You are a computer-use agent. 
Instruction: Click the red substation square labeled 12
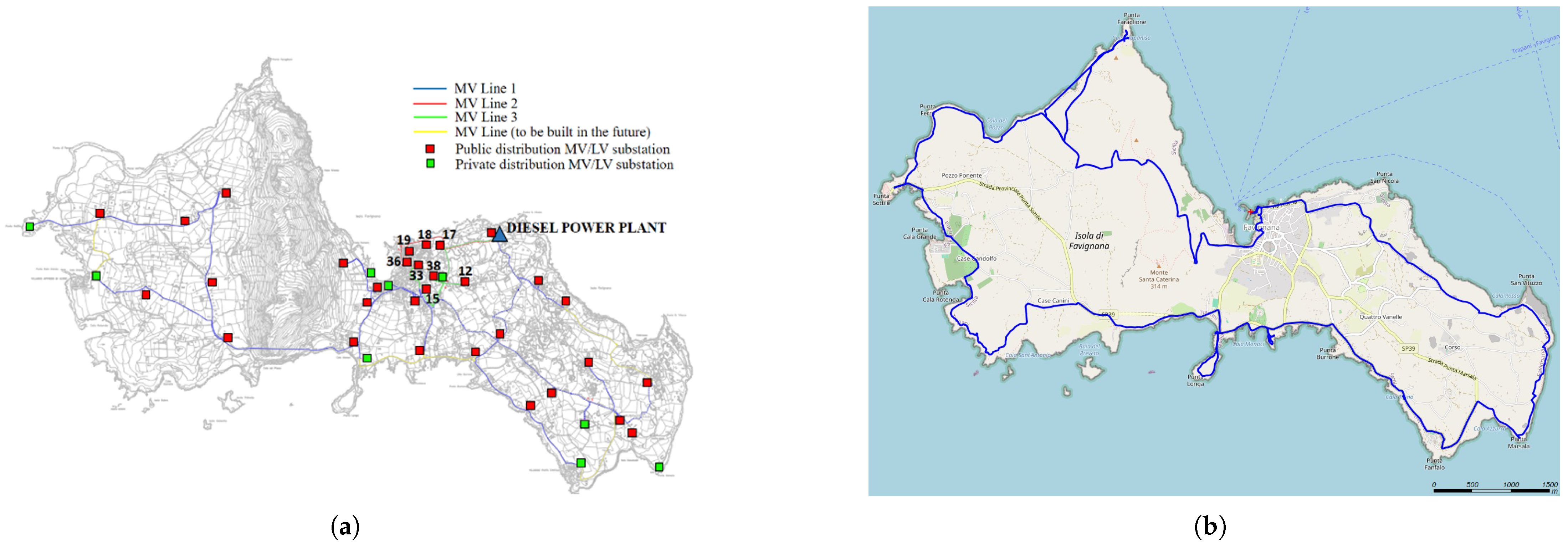(x=465, y=281)
